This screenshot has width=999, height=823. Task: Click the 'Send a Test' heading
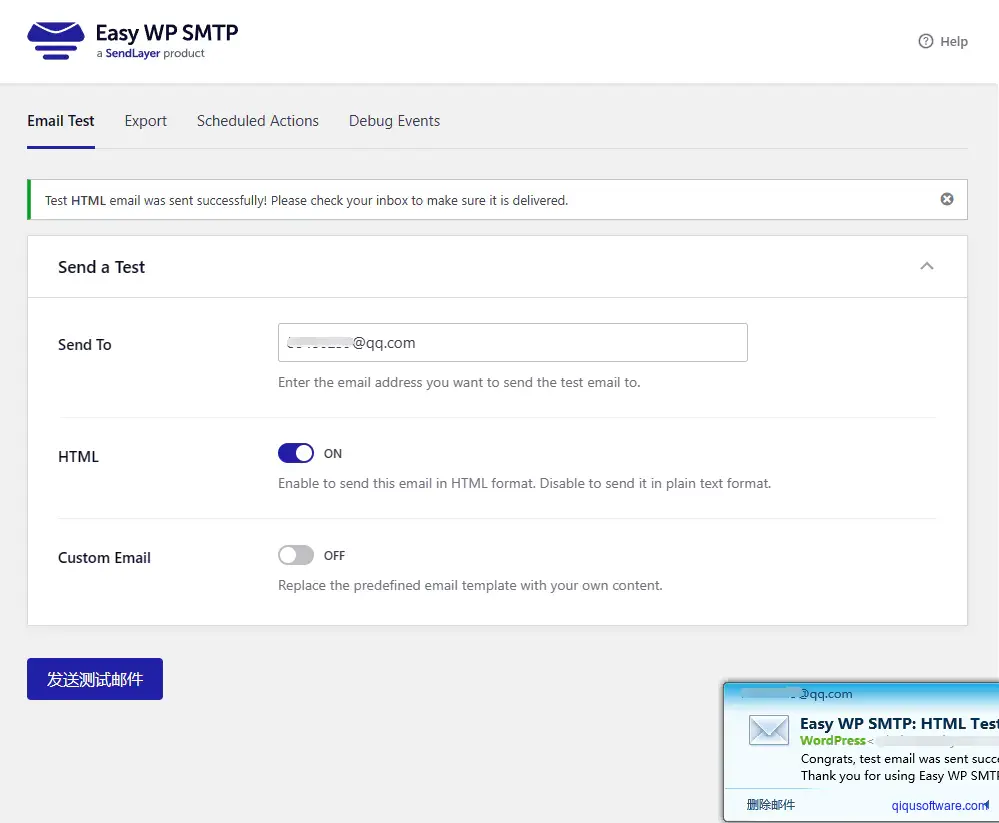pos(101,268)
